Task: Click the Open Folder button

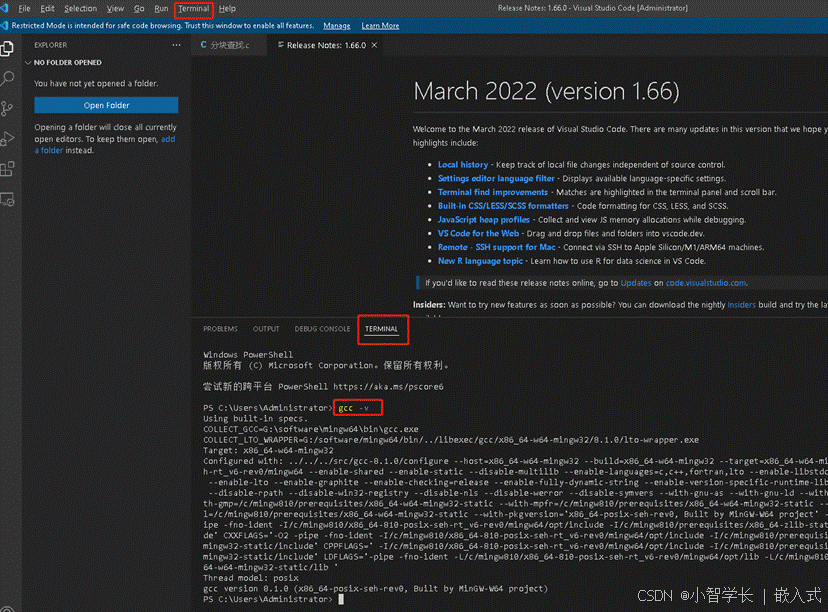Action: coord(106,106)
